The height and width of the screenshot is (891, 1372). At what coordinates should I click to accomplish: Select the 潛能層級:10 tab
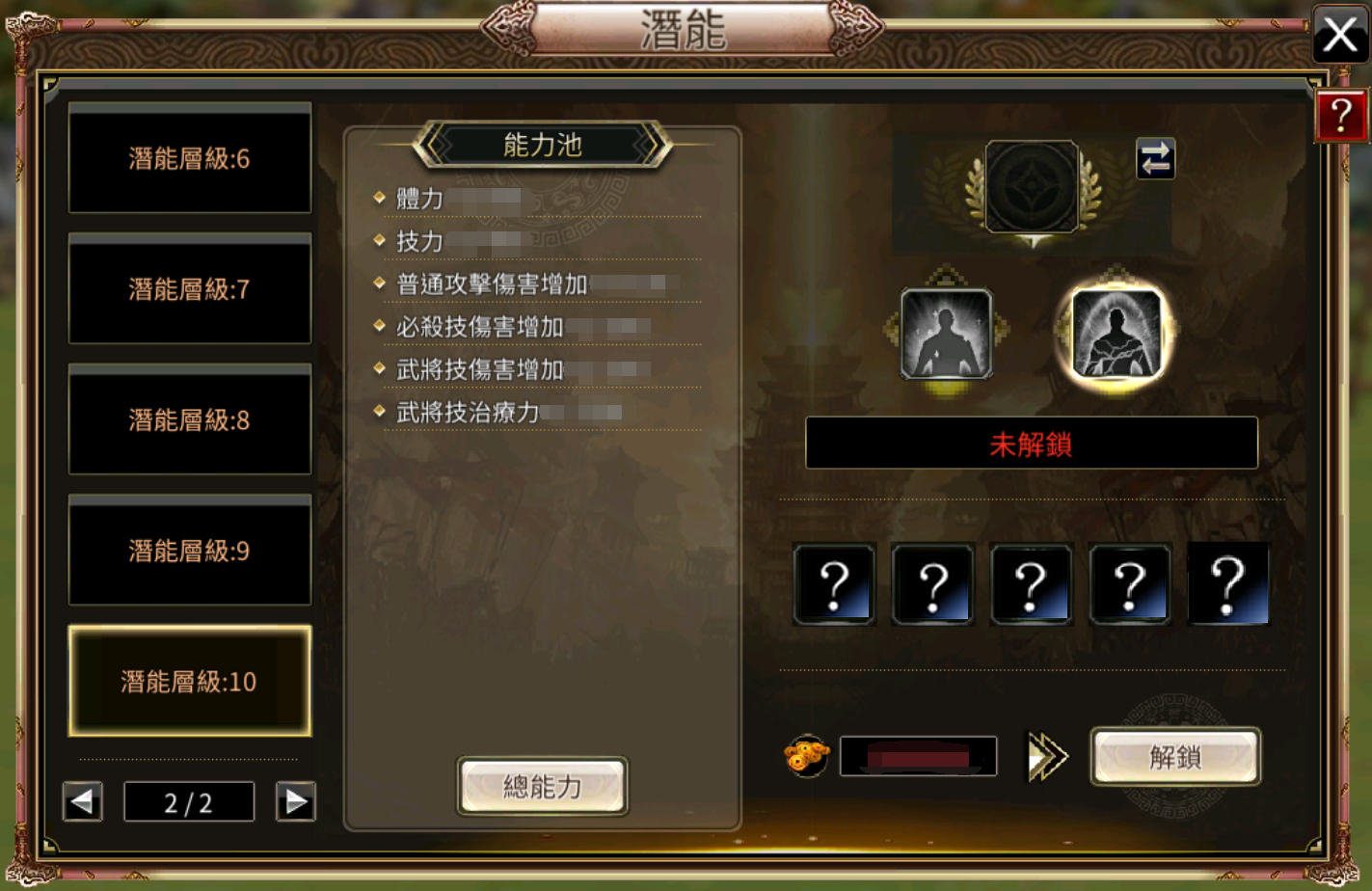coord(190,682)
